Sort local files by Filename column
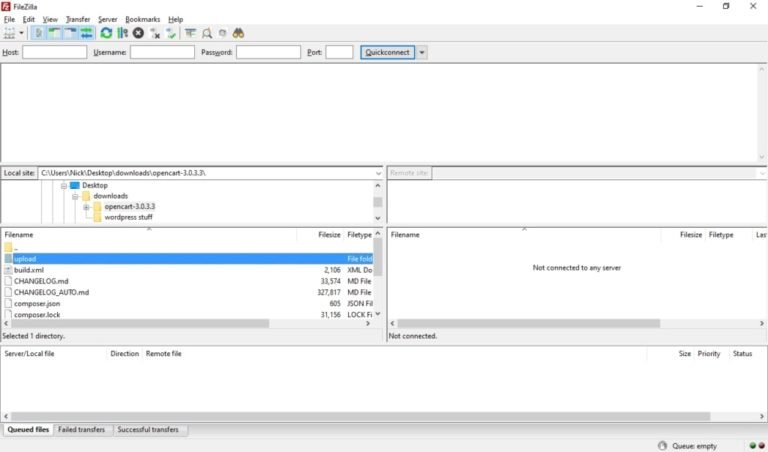The height and width of the screenshot is (452, 768). 149,235
